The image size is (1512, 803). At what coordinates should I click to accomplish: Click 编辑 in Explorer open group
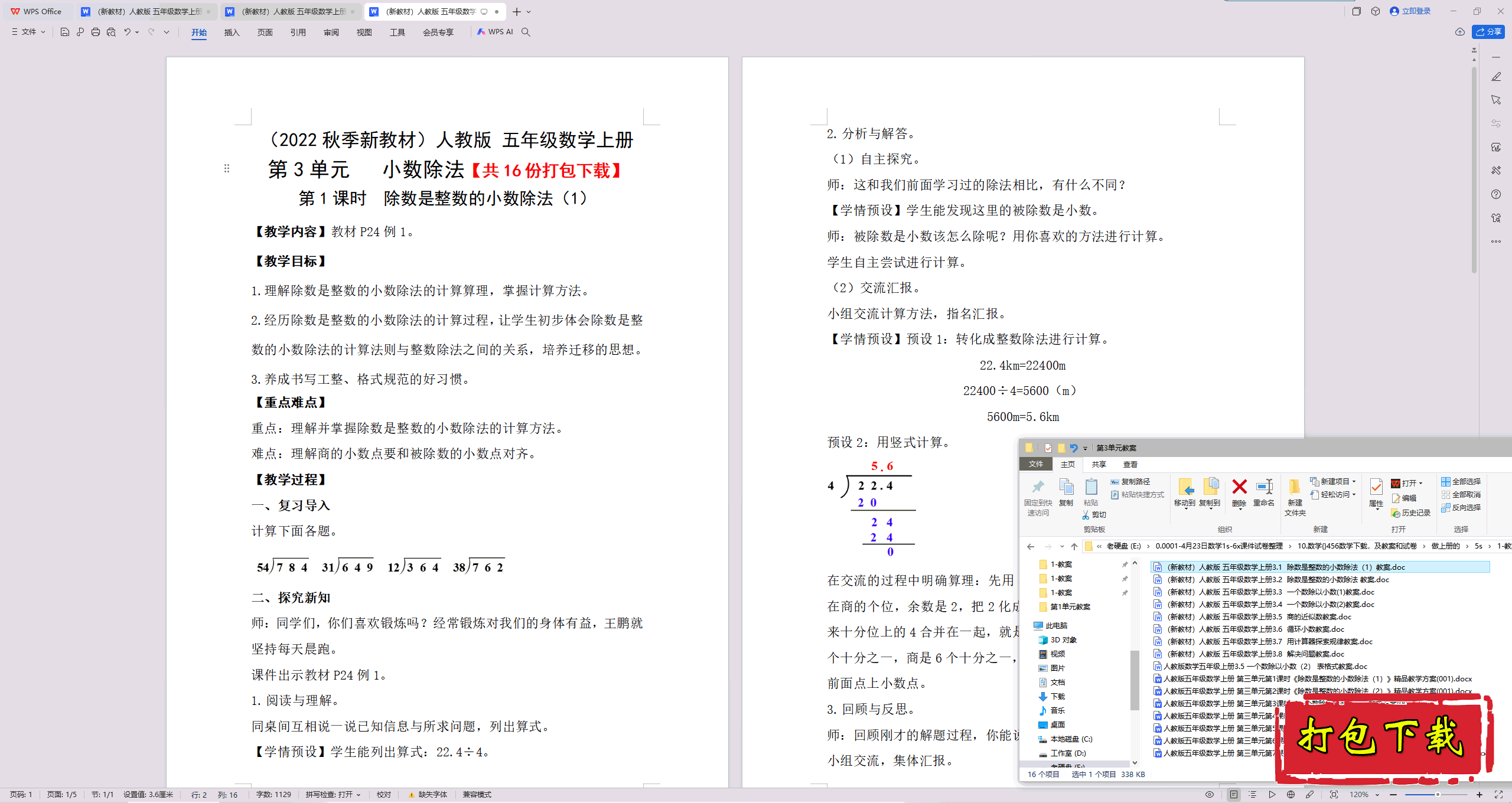(1404, 498)
